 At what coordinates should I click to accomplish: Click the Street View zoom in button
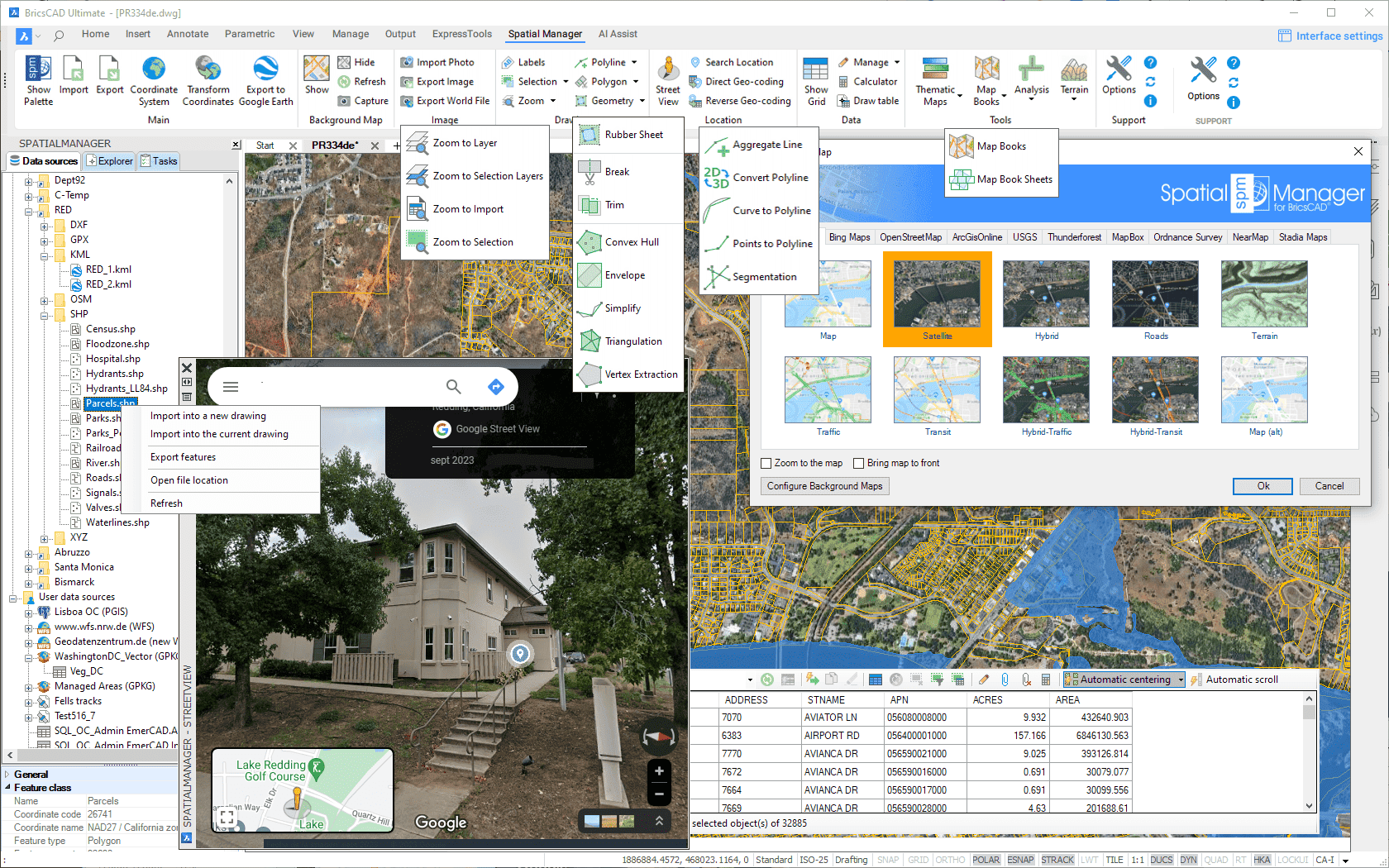tap(659, 771)
